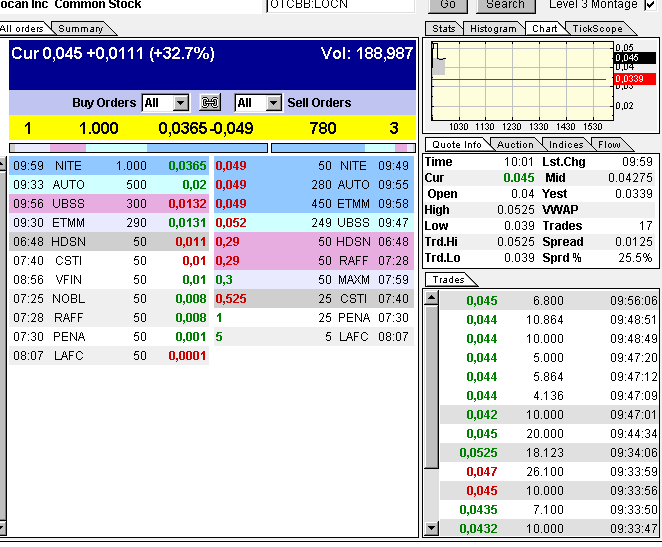Click the OTCBB:LOCN symbol input field
The height and width of the screenshot is (547, 662).
[x=340, y=5]
